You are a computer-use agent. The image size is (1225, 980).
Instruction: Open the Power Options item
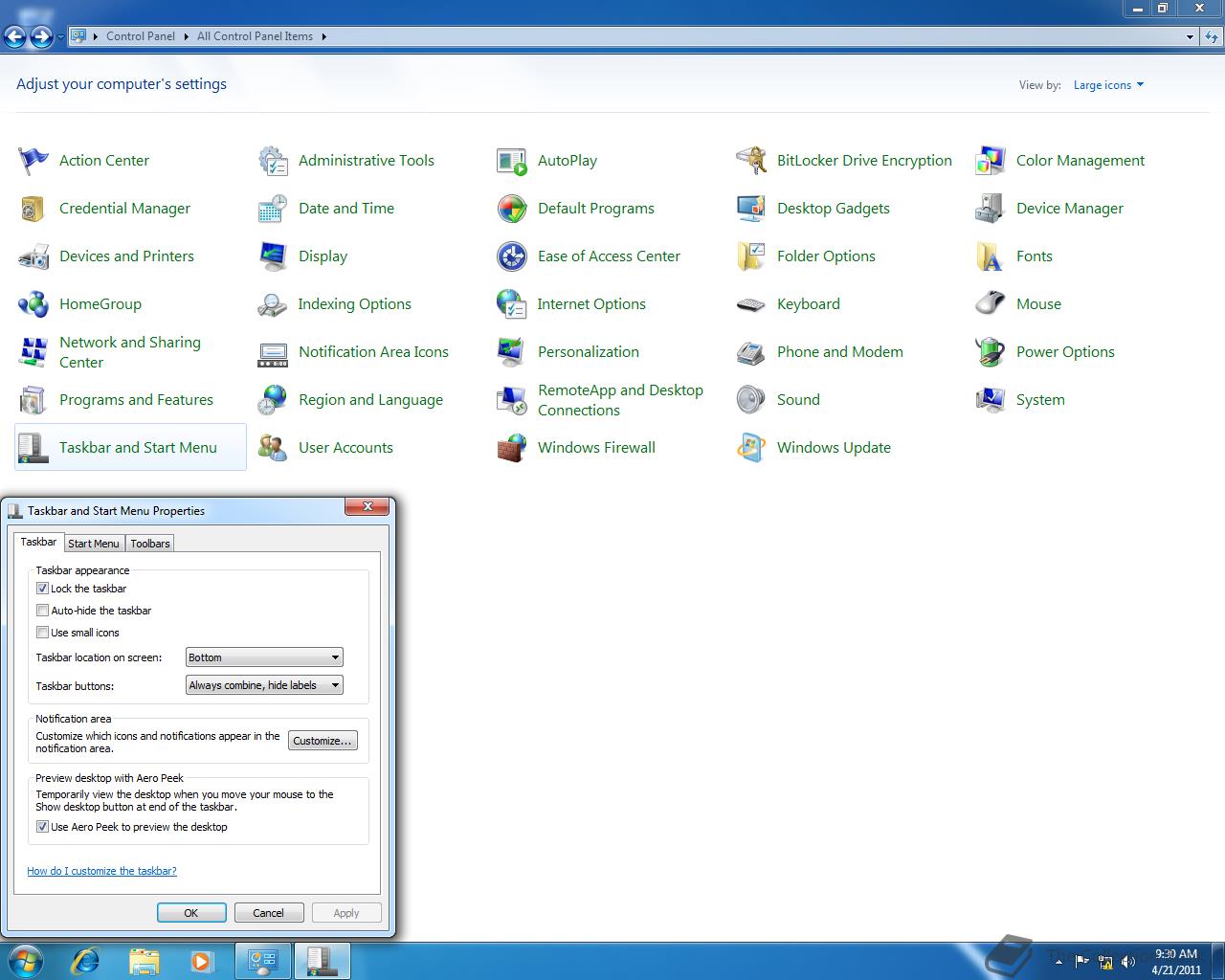click(x=1065, y=352)
